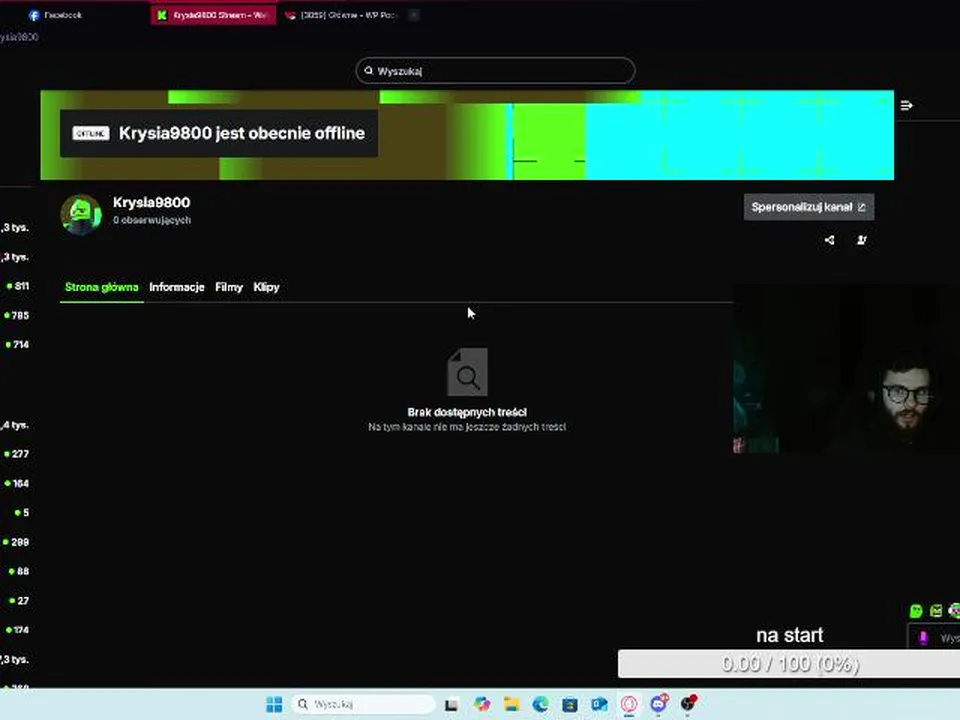Open Microsoft Edge from the taskbar
This screenshot has width=960, height=720.
click(x=541, y=704)
